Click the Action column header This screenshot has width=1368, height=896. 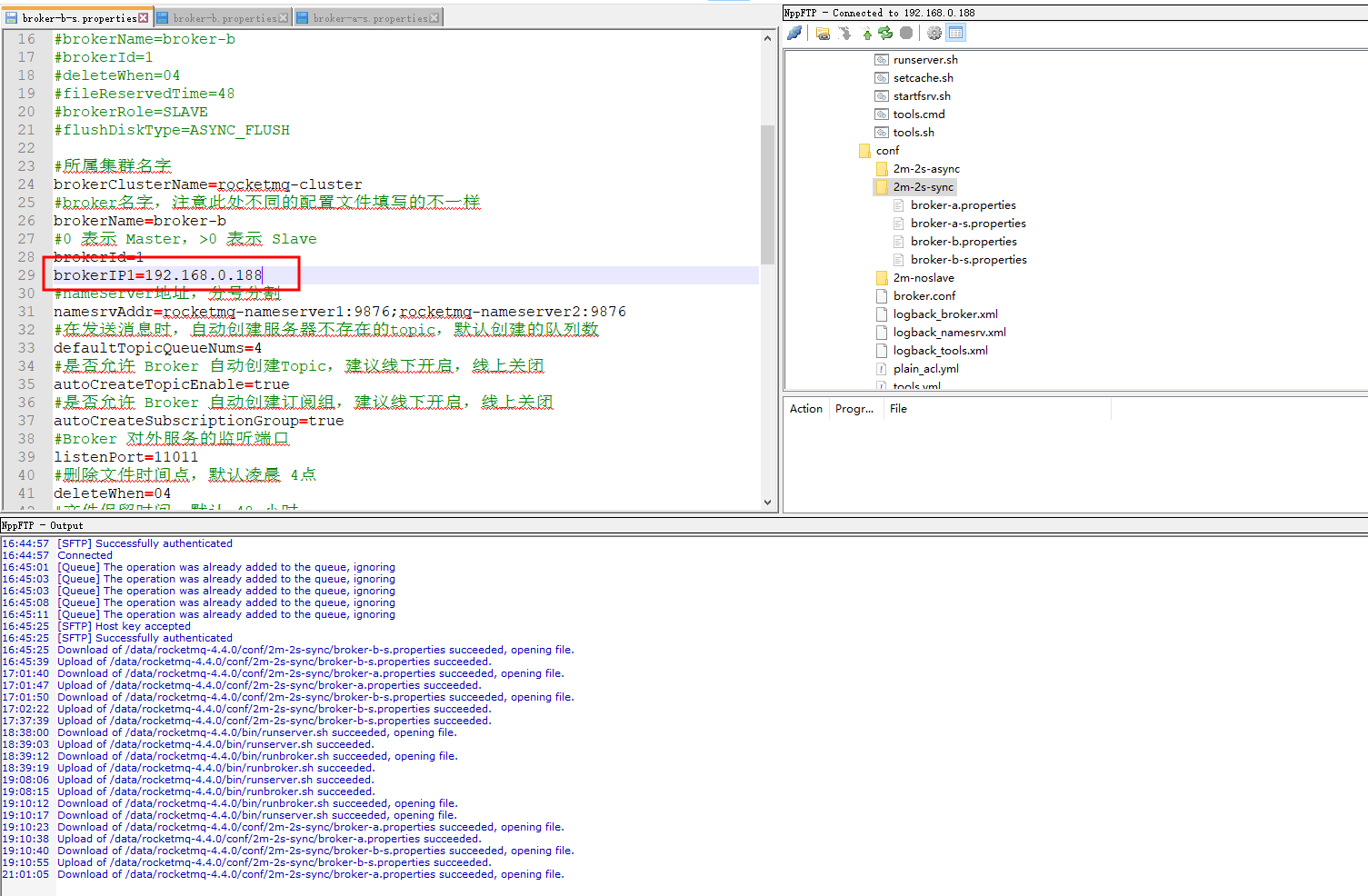805,408
